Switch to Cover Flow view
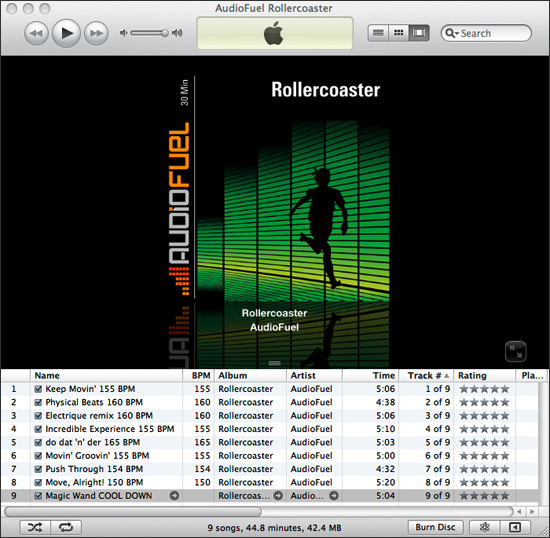 click(419, 33)
